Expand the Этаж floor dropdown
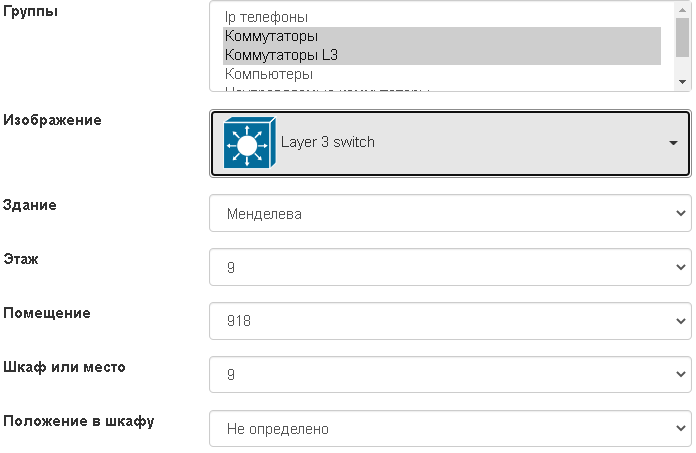 [450, 267]
